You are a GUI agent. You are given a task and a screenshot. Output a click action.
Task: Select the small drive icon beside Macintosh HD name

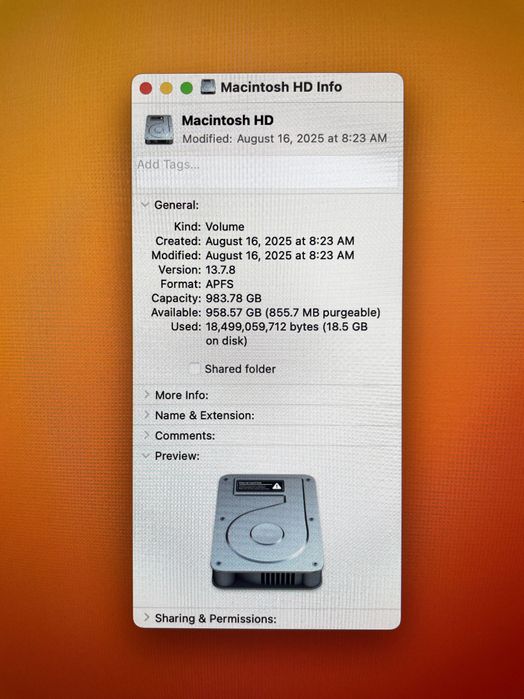[x=159, y=130]
